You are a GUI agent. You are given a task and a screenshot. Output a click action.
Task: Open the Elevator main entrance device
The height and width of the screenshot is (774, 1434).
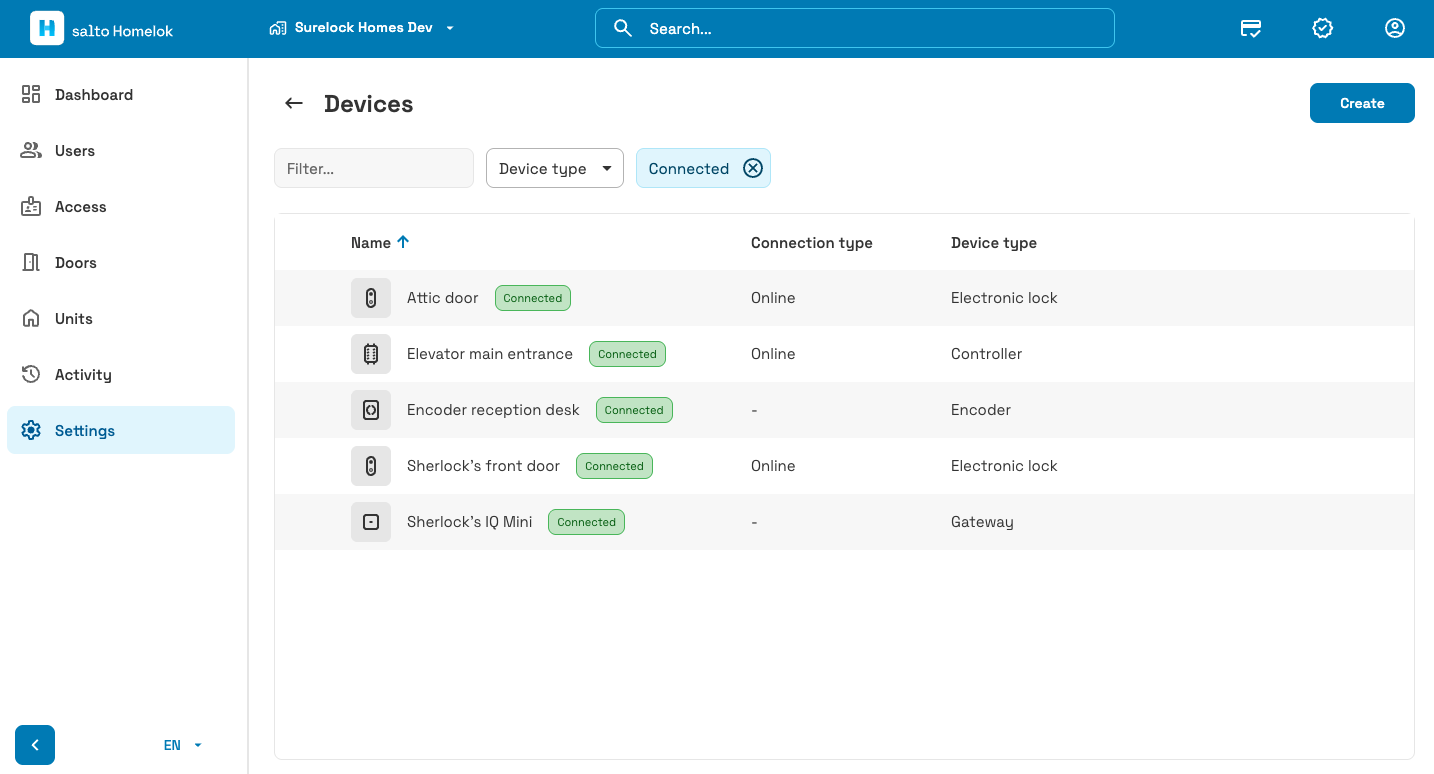(x=490, y=354)
